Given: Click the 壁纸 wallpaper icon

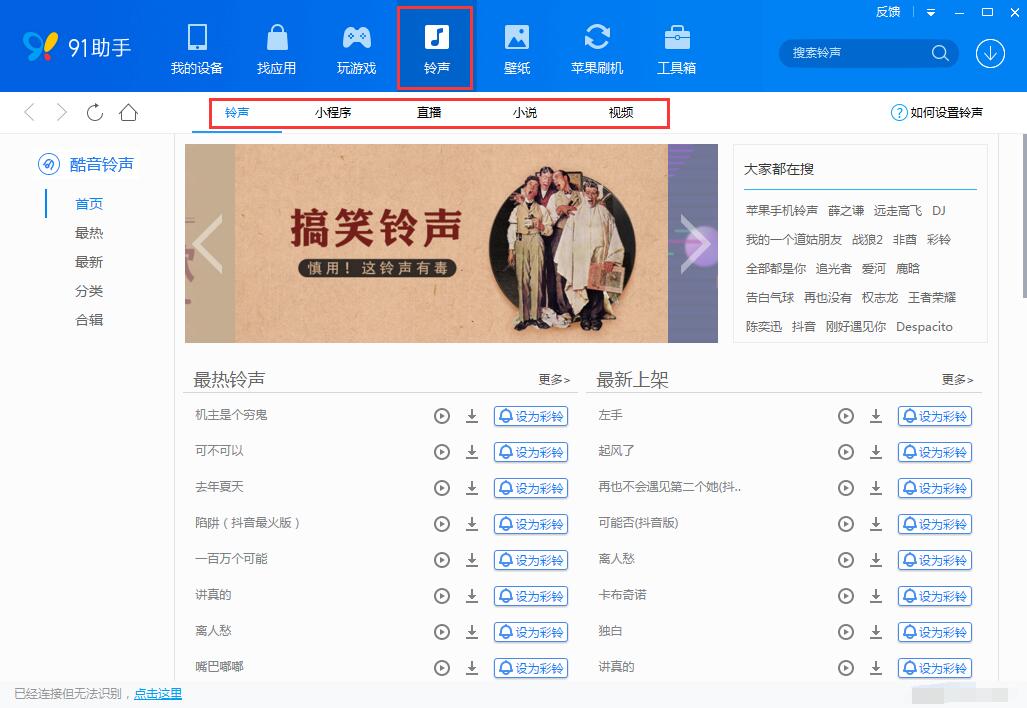Looking at the screenshot, I should pos(517,46).
